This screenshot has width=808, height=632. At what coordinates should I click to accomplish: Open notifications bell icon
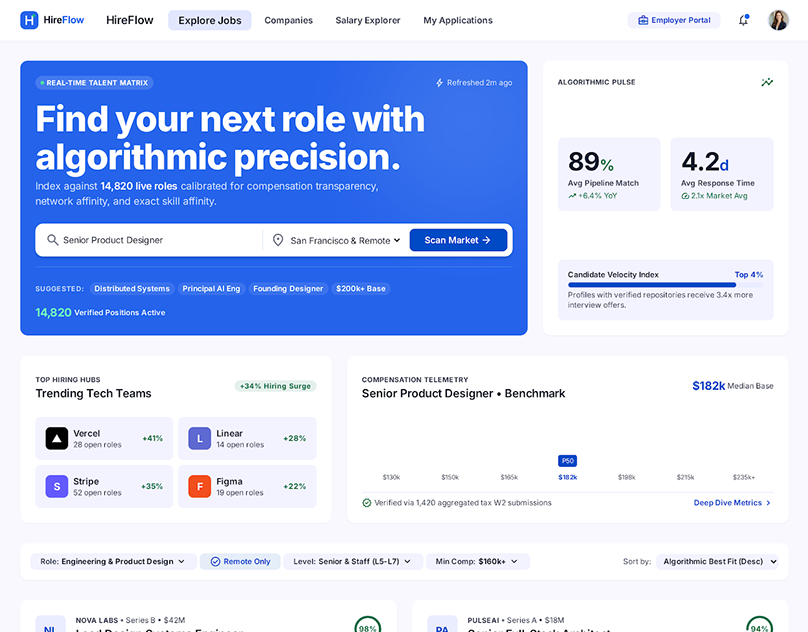pos(743,20)
